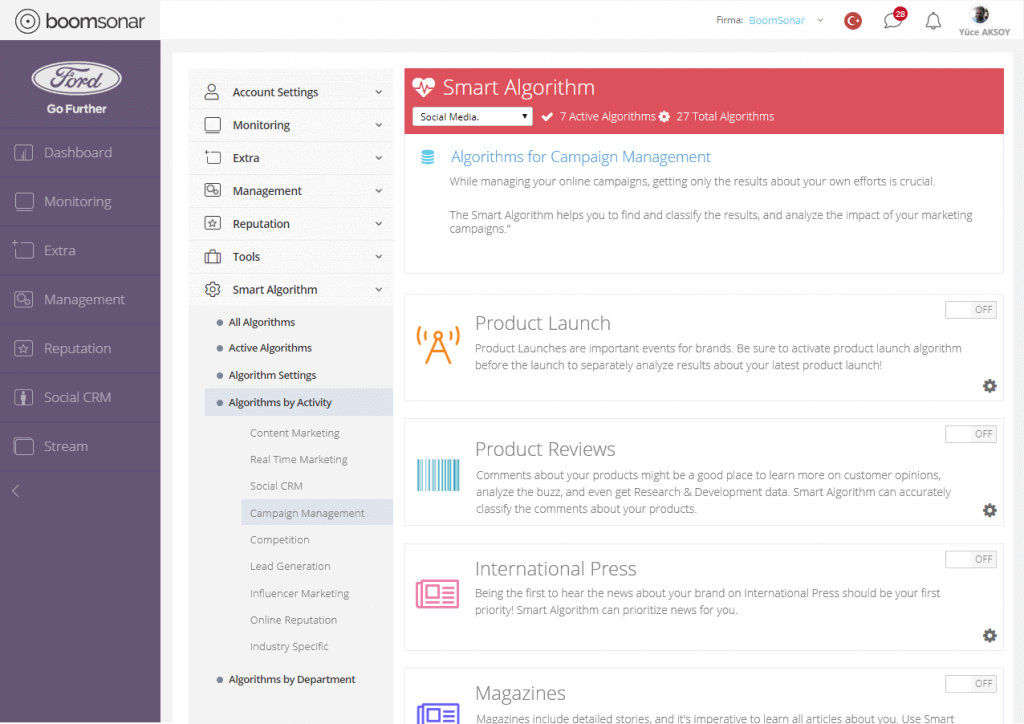This screenshot has height=724, width=1024.
Task: Click the Account Settings person icon
Action: coord(212,91)
